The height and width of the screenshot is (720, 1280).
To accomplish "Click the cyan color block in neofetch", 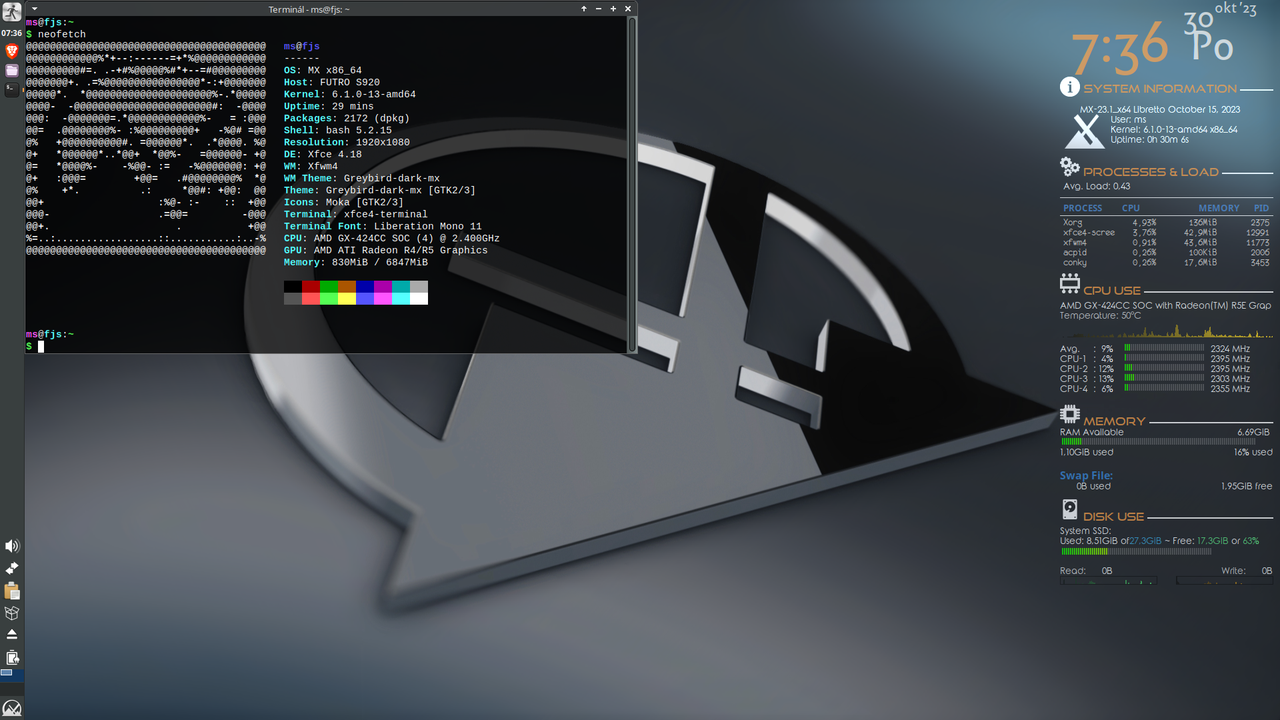I will pos(401,287).
